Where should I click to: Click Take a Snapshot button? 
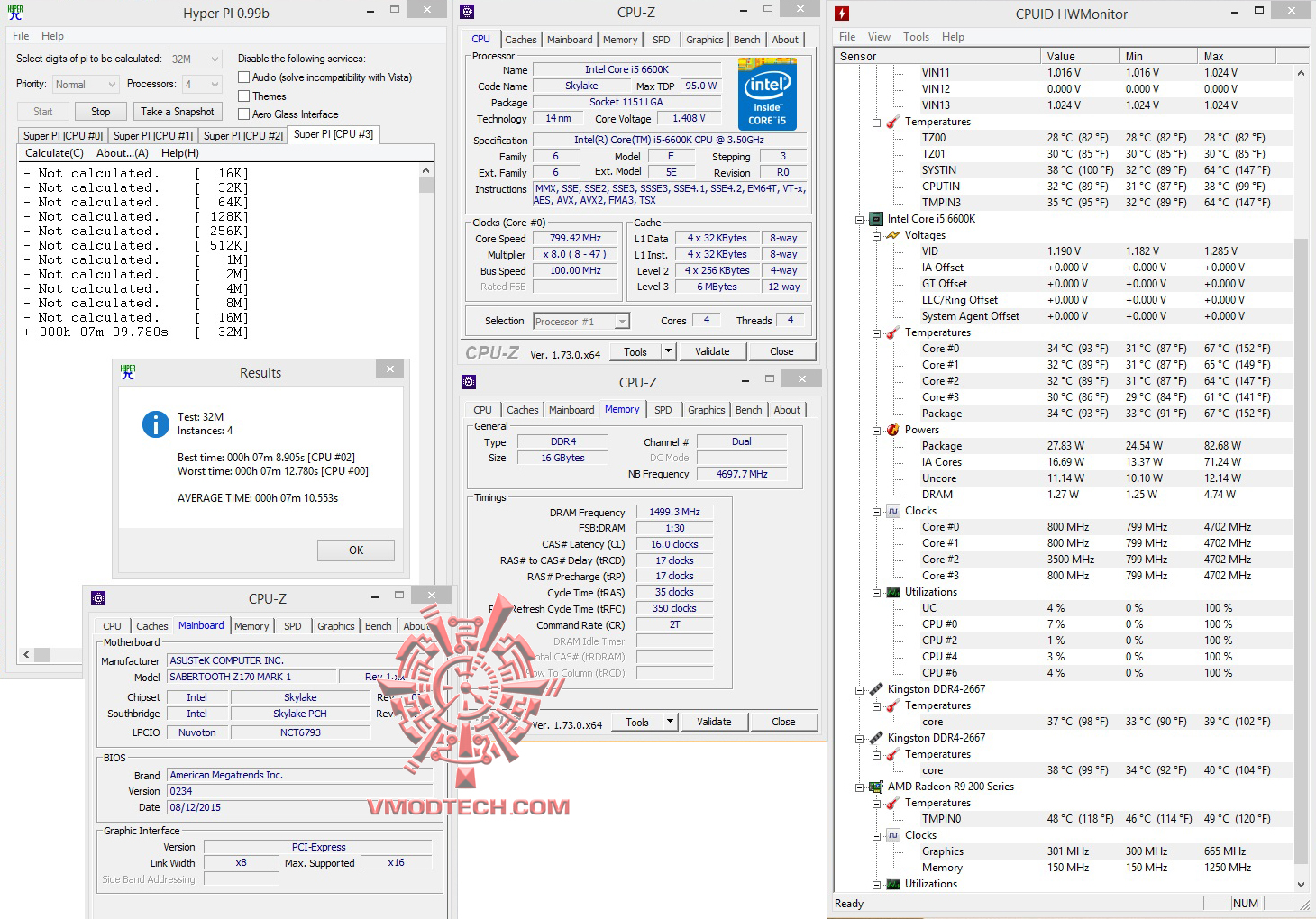tap(178, 112)
